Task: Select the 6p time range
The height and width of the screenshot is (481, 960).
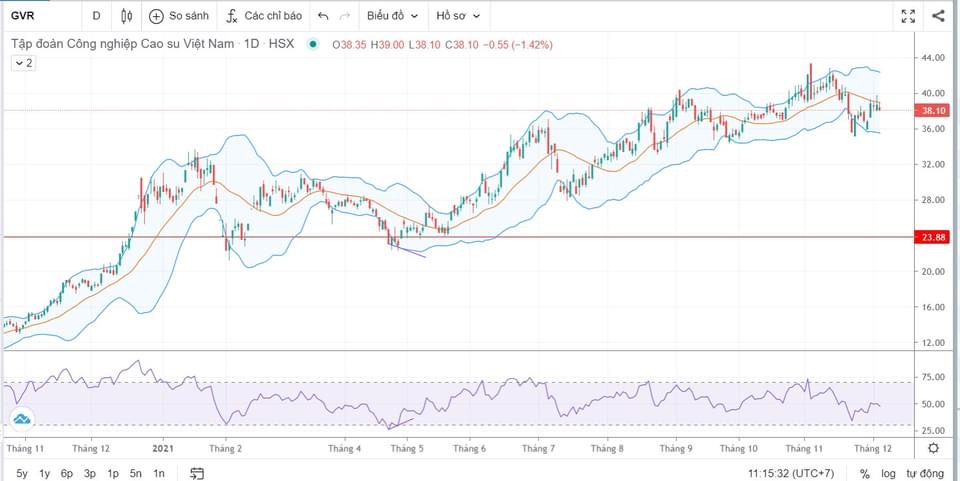Action: click(x=67, y=473)
